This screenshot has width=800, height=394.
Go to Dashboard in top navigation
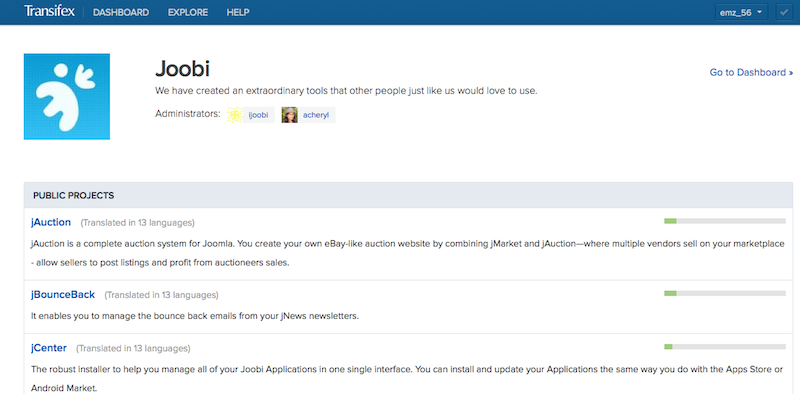click(x=121, y=12)
